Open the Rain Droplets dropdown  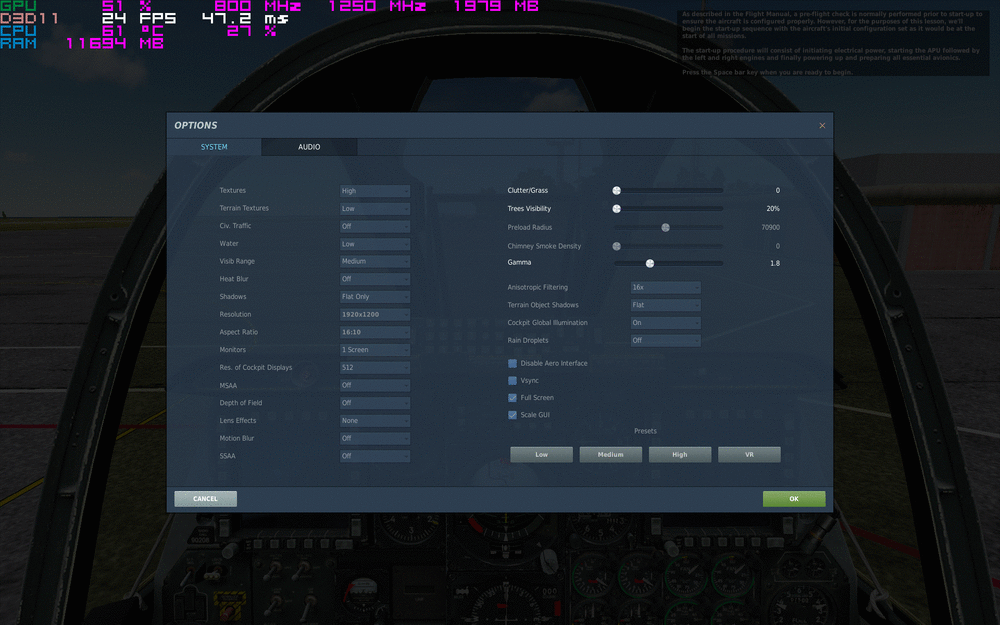point(664,340)
